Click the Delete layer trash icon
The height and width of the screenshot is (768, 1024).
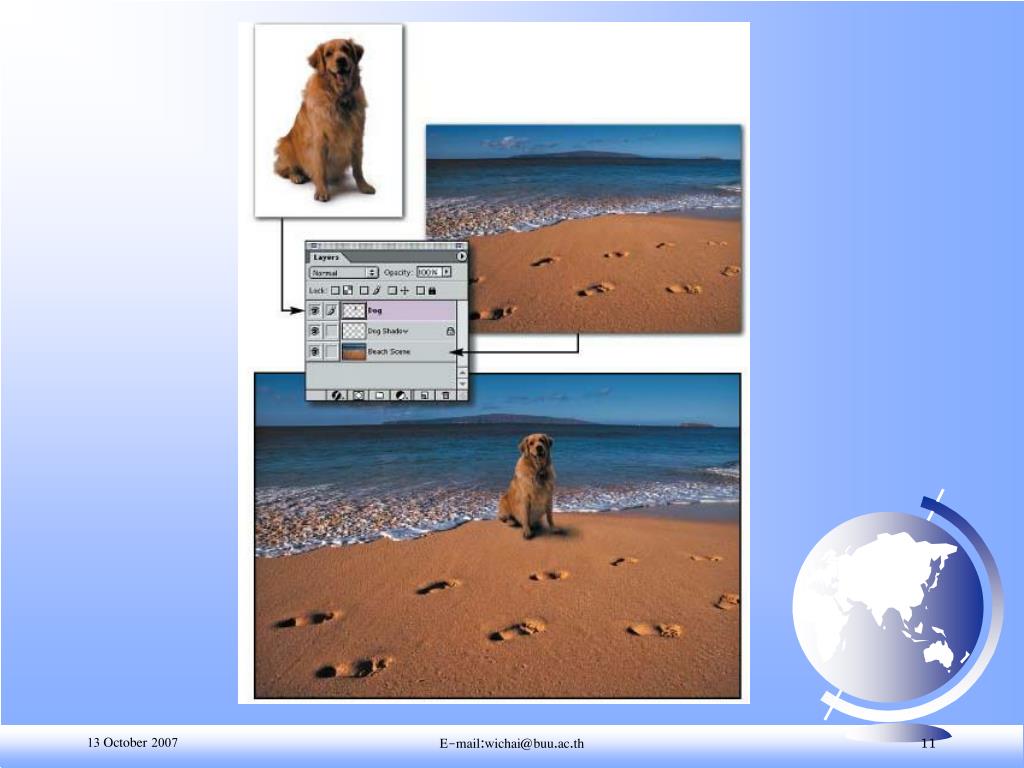(445, 395)
